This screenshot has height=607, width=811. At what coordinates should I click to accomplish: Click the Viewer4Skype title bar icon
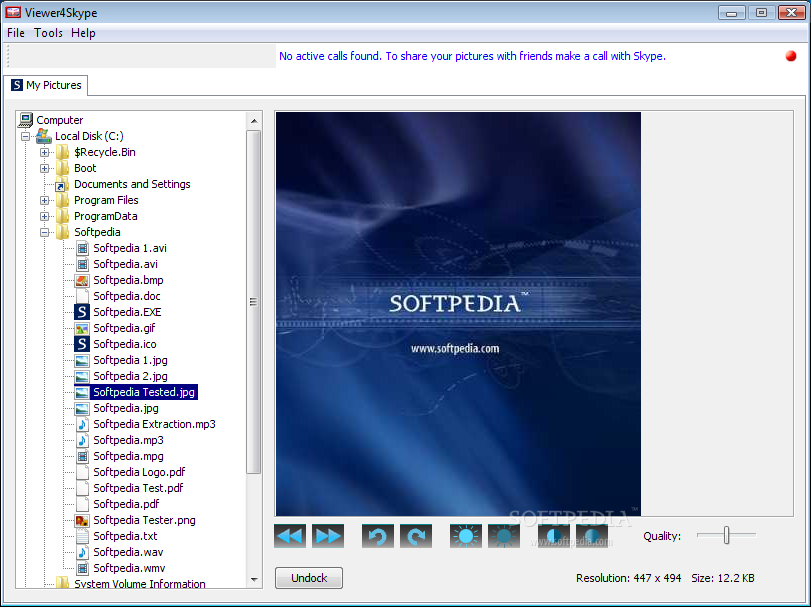pos(13,12)
